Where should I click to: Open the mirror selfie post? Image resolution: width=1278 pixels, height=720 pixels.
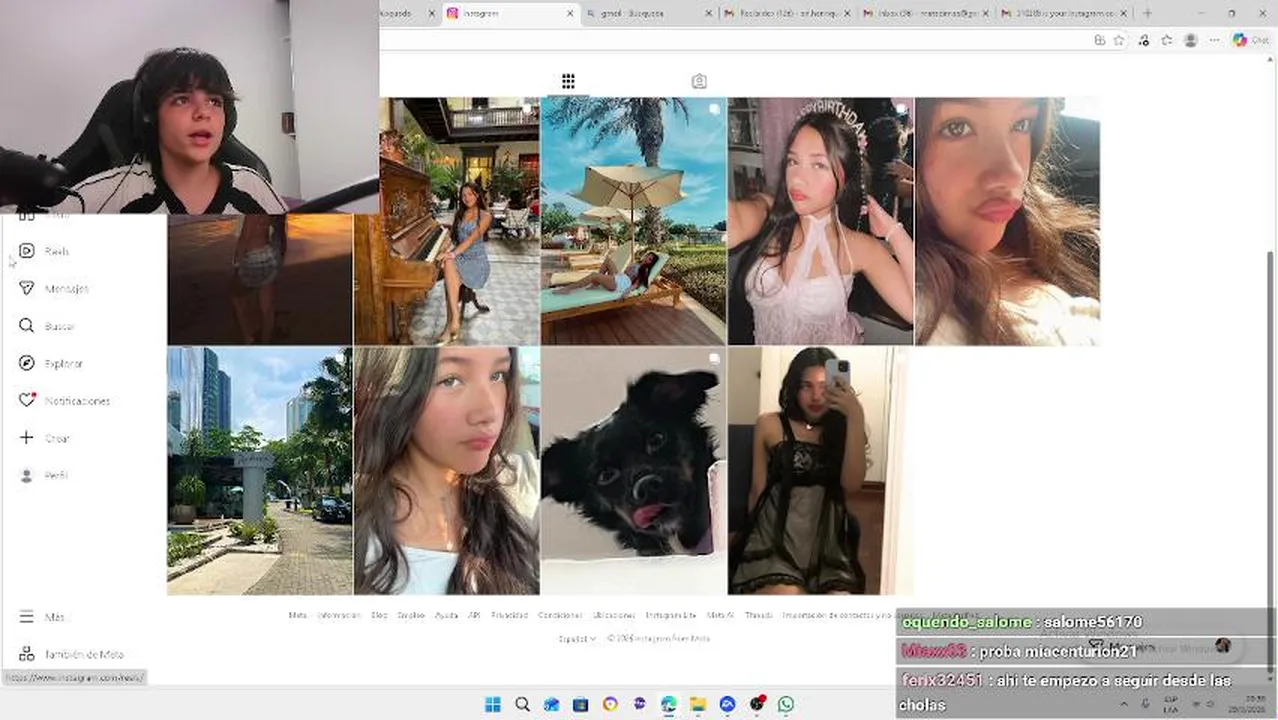pos(821,471)
